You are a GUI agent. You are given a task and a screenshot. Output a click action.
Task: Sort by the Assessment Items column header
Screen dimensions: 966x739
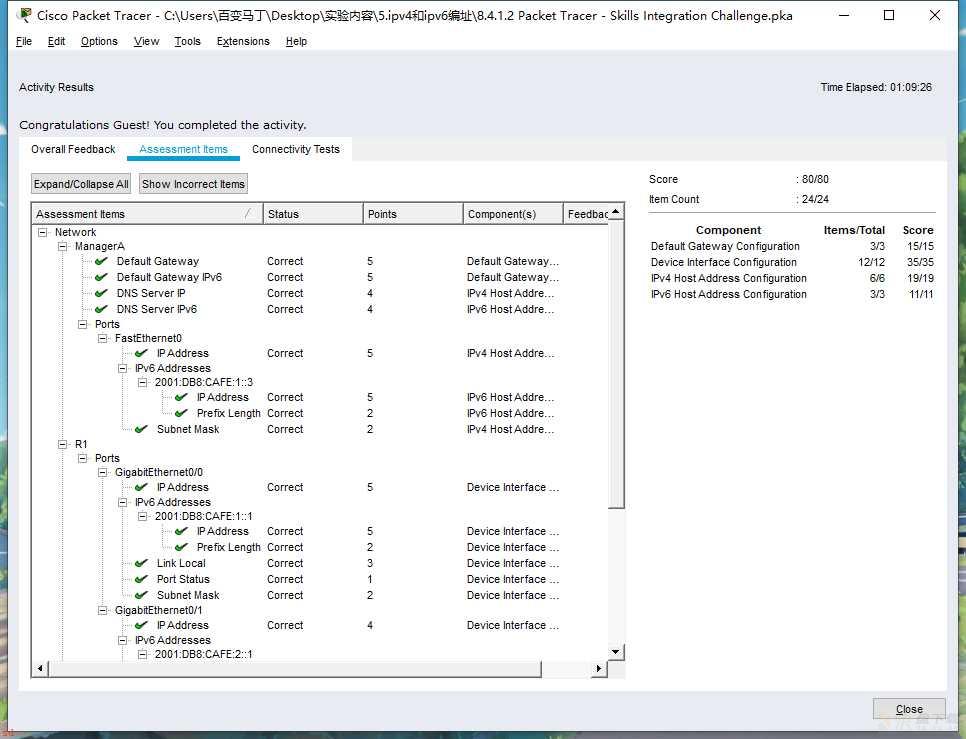pyautogui.click(x=147, y=214)
